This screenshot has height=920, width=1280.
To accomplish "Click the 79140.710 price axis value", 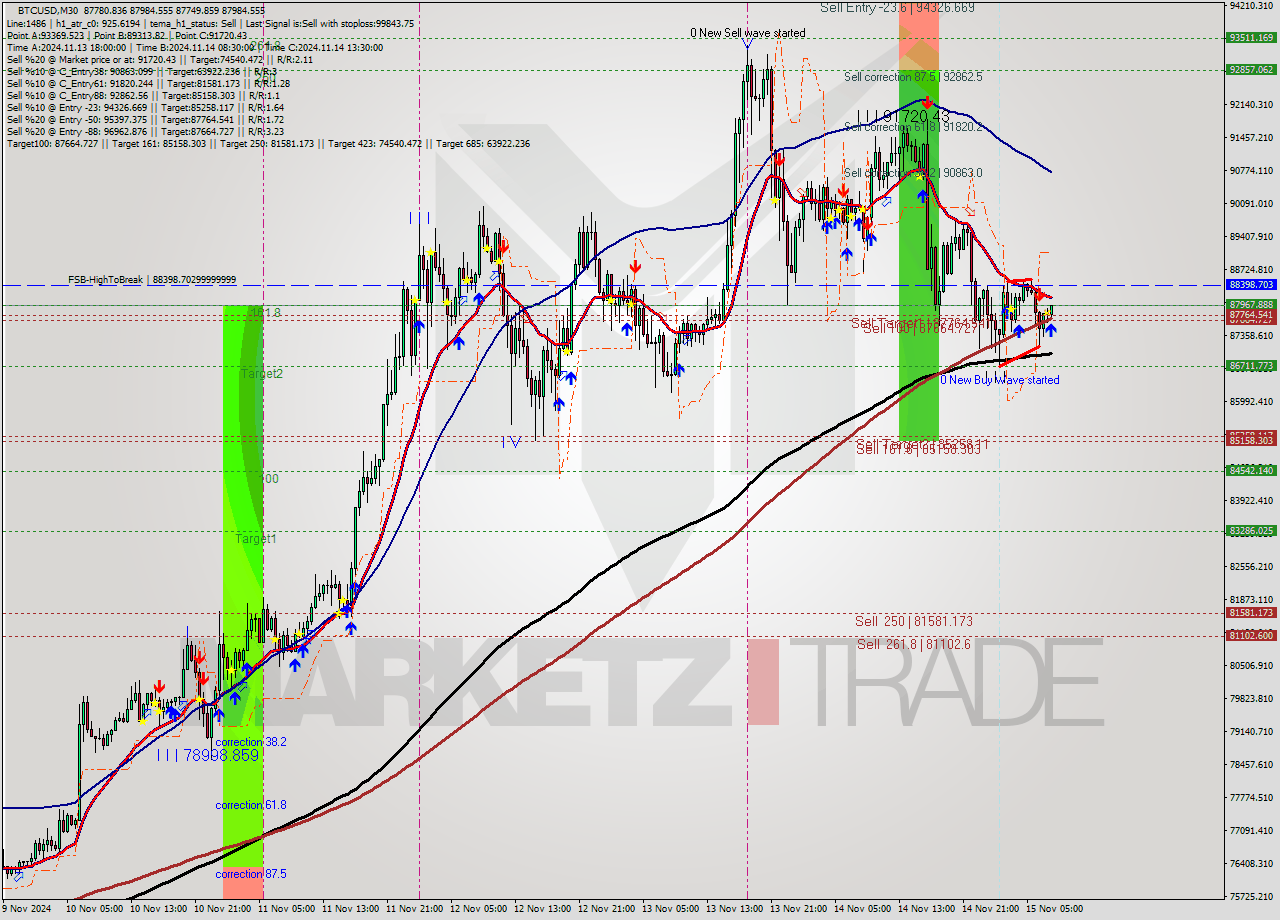I will coord(1251,731).
